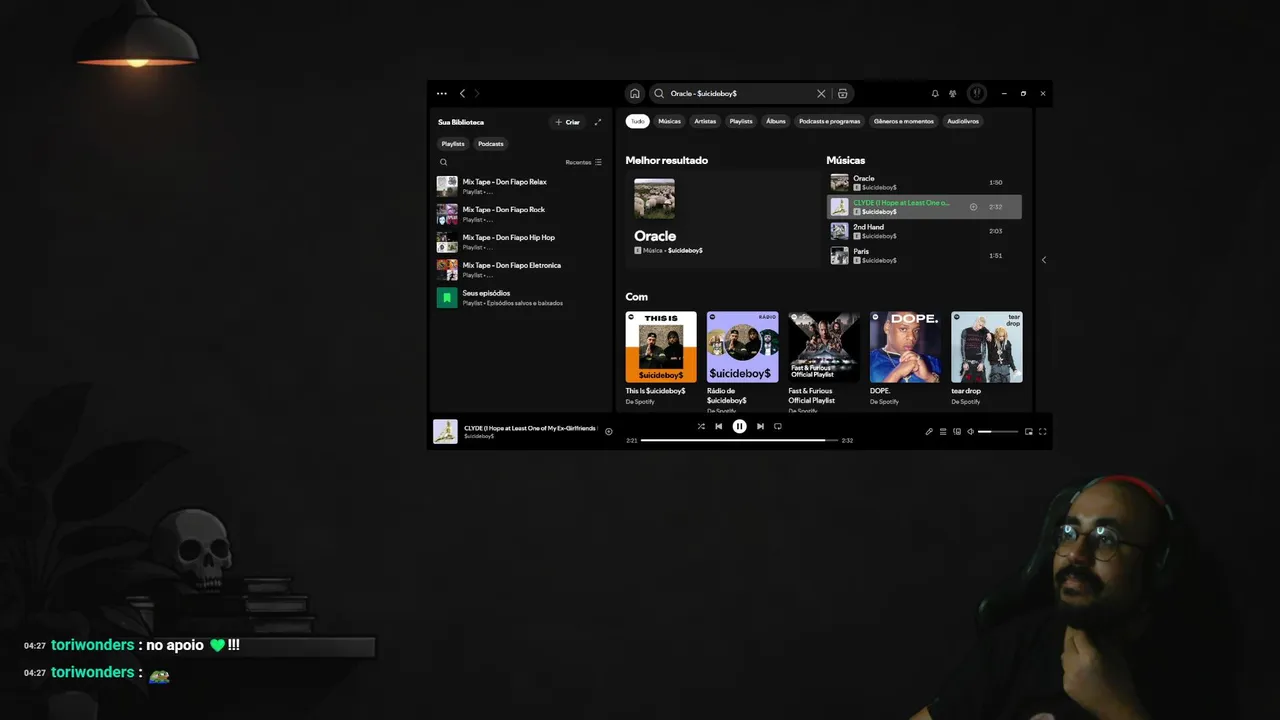Screen dimensions: 1280x720
Task: Switch to the Artistas filter tab
Action: click(x=706, y=121)
